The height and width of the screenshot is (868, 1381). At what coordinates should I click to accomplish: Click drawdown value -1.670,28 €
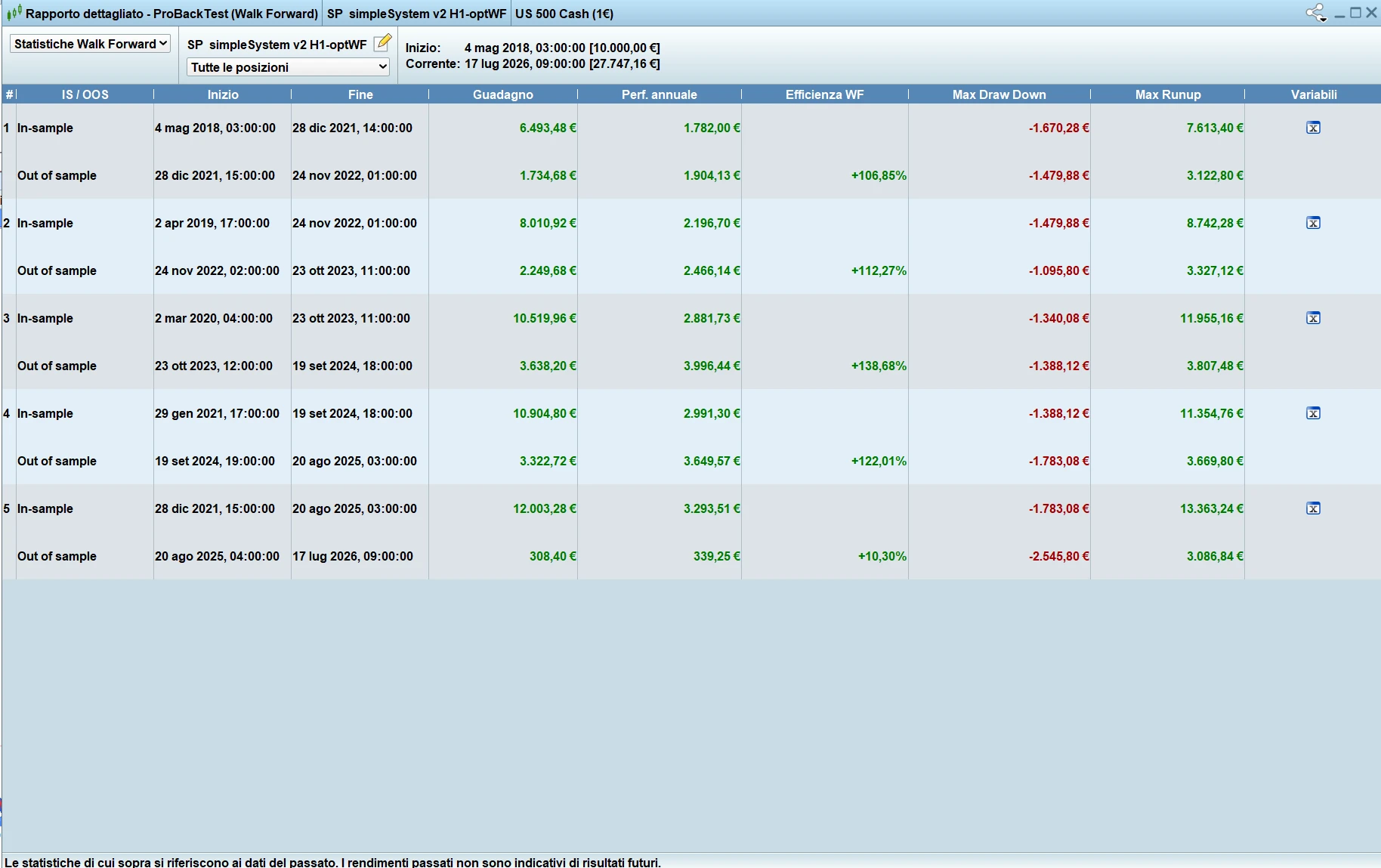pos(1058,128)
